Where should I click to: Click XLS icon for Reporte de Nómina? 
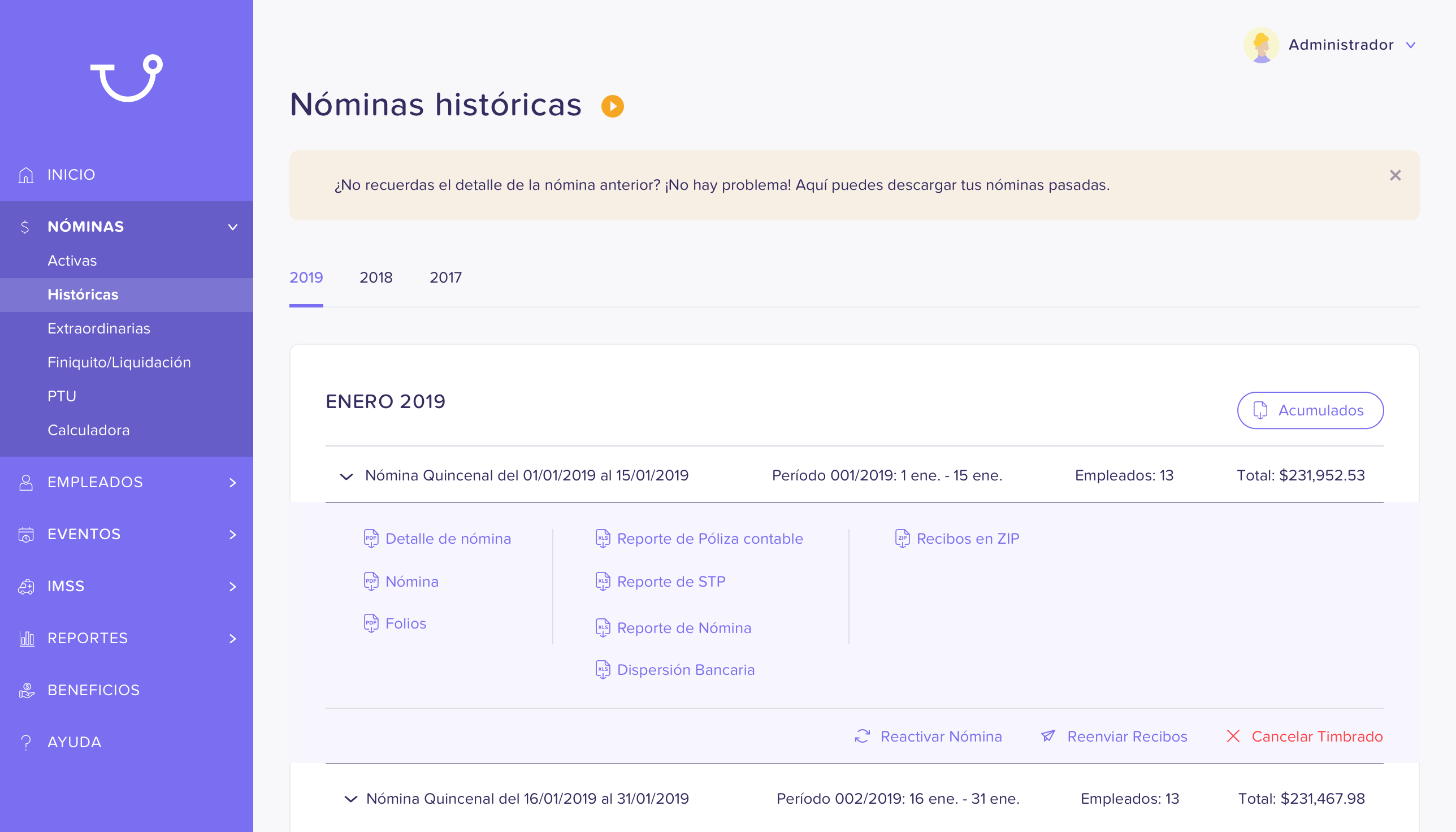click(603, 628)
